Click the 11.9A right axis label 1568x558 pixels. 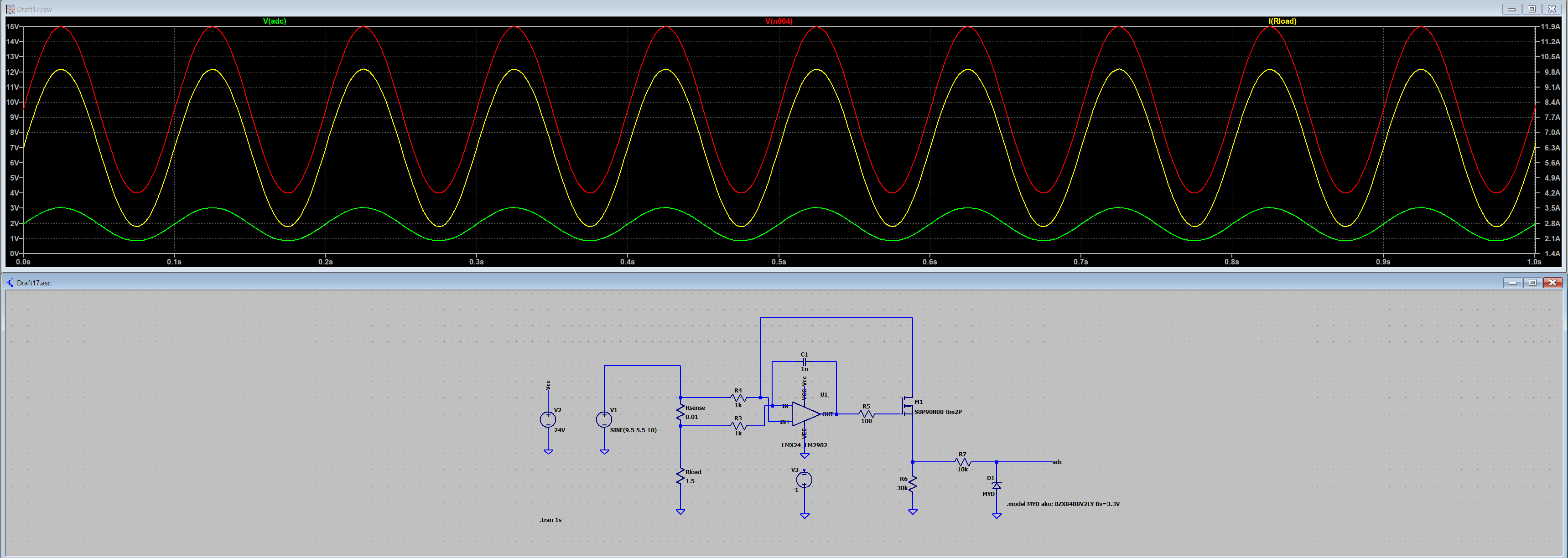(1550, 27)
